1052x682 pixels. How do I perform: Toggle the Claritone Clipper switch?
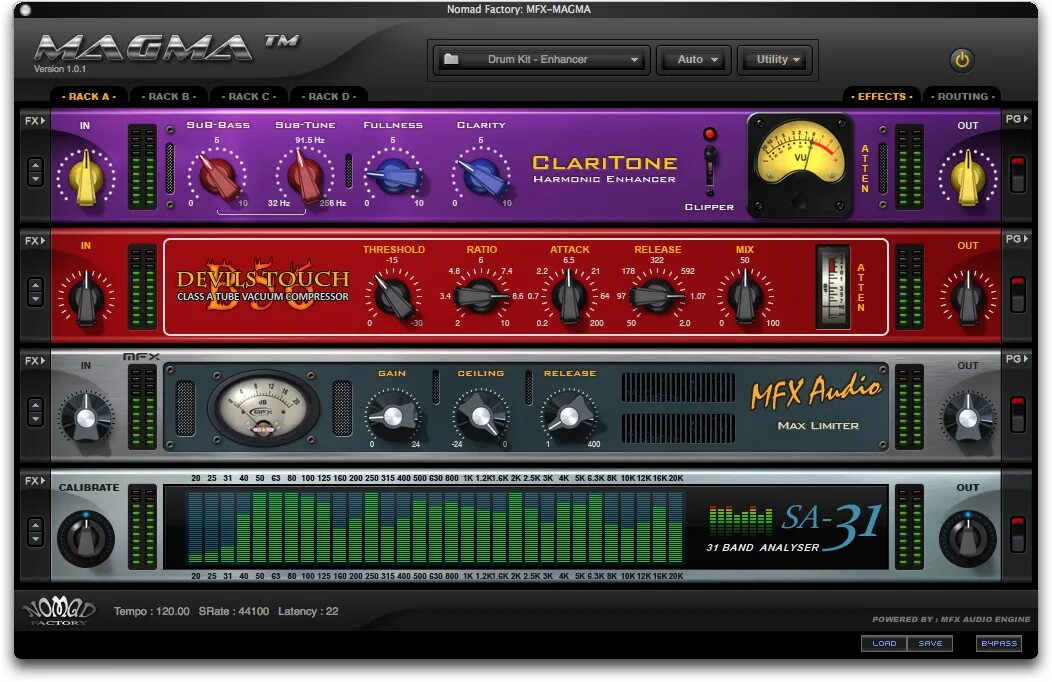point(709,166)
